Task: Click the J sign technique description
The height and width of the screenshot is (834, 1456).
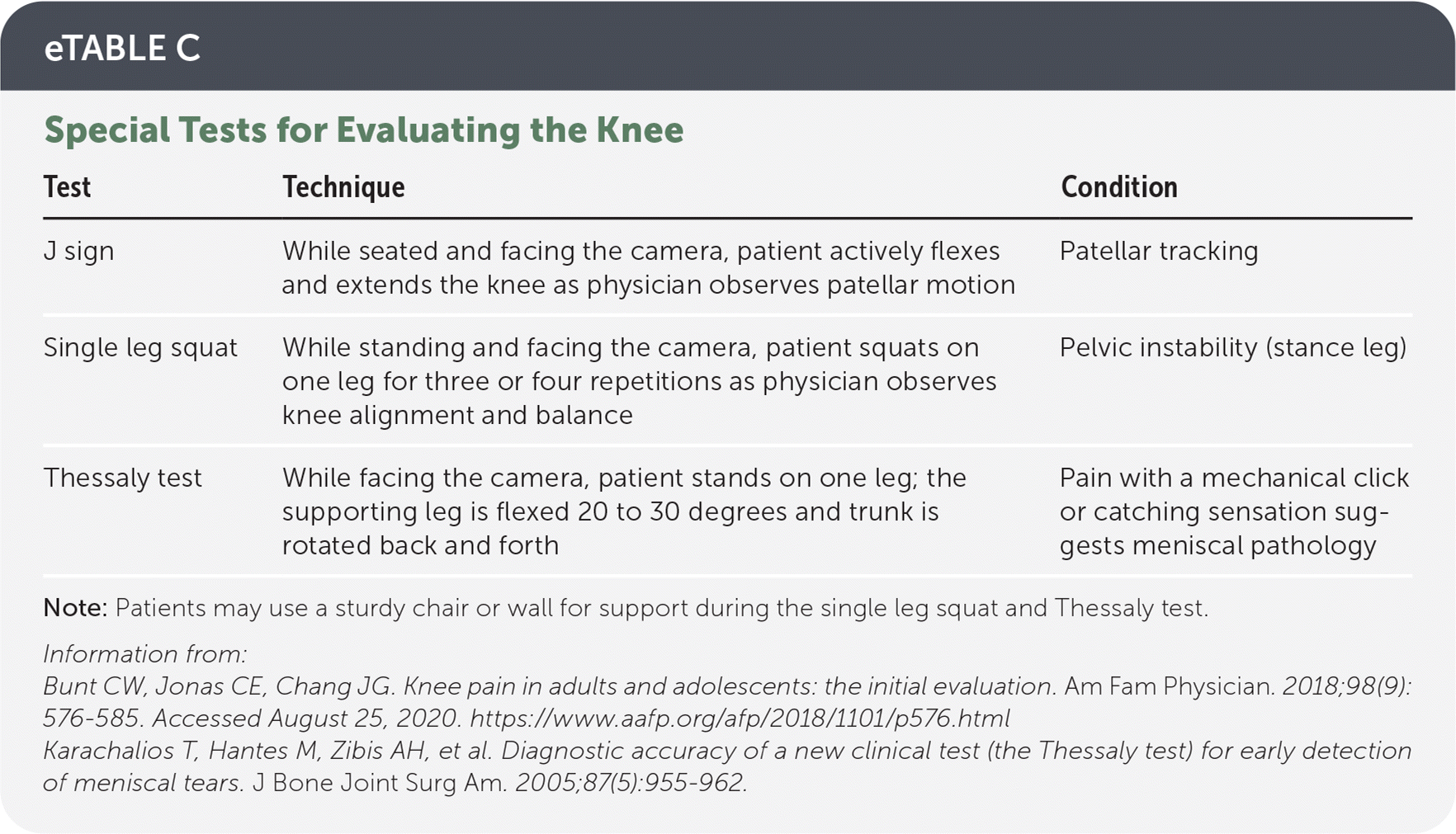Action: (x=648, y=268)
